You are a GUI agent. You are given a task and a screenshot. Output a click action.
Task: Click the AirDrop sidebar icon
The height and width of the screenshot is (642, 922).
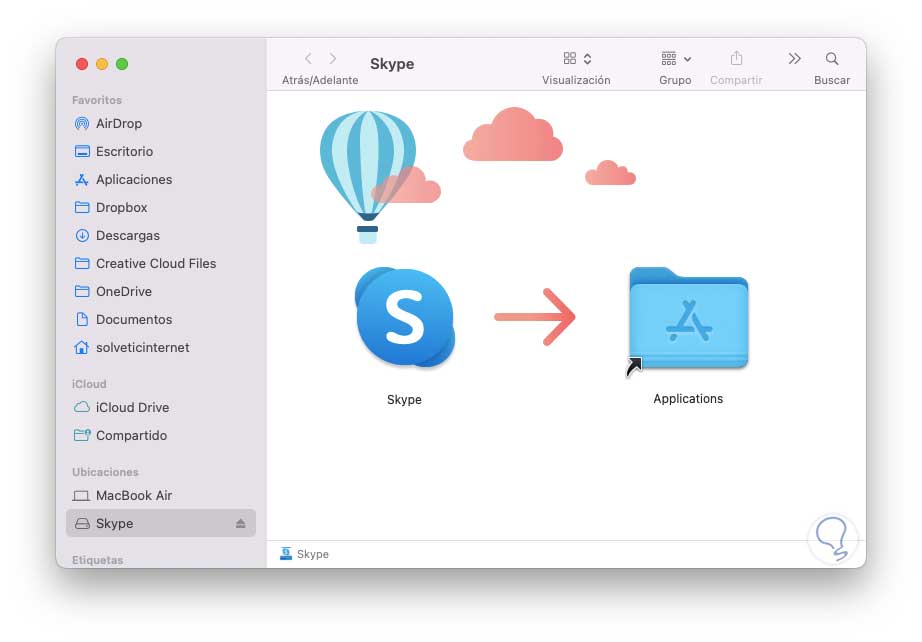[x=82, y=123]
